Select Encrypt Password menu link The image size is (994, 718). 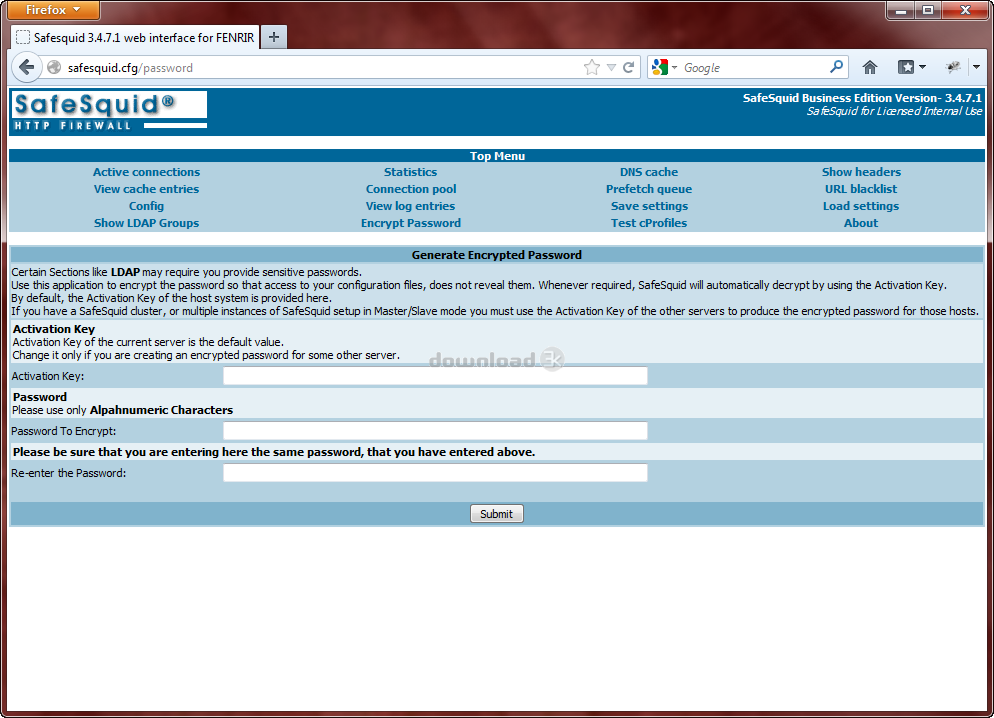[411, 223]
